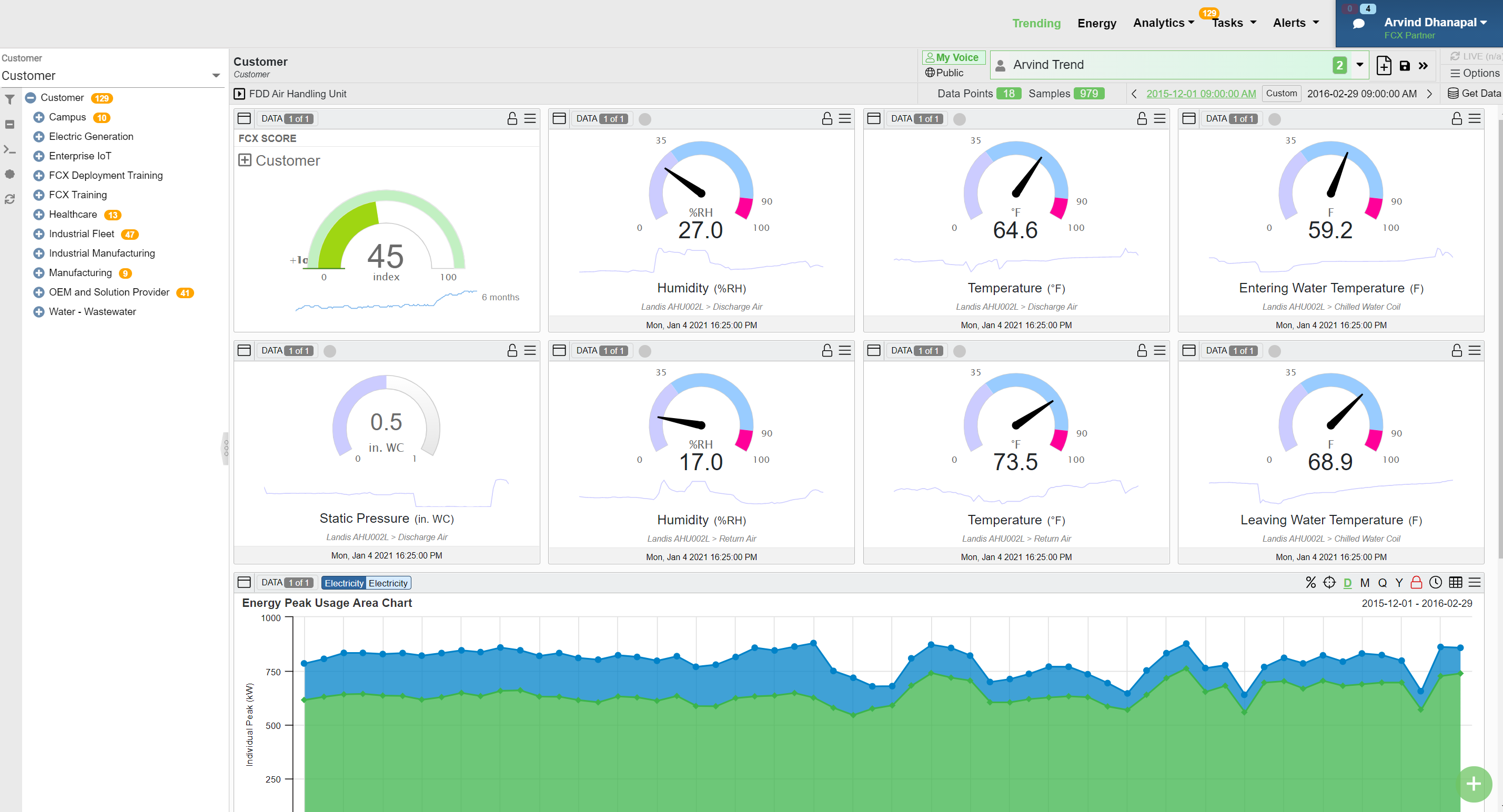Open hamburger menu of Return Air Humidity panel
The height and width of the screenshot is (812, 1503).
[845, 350]
